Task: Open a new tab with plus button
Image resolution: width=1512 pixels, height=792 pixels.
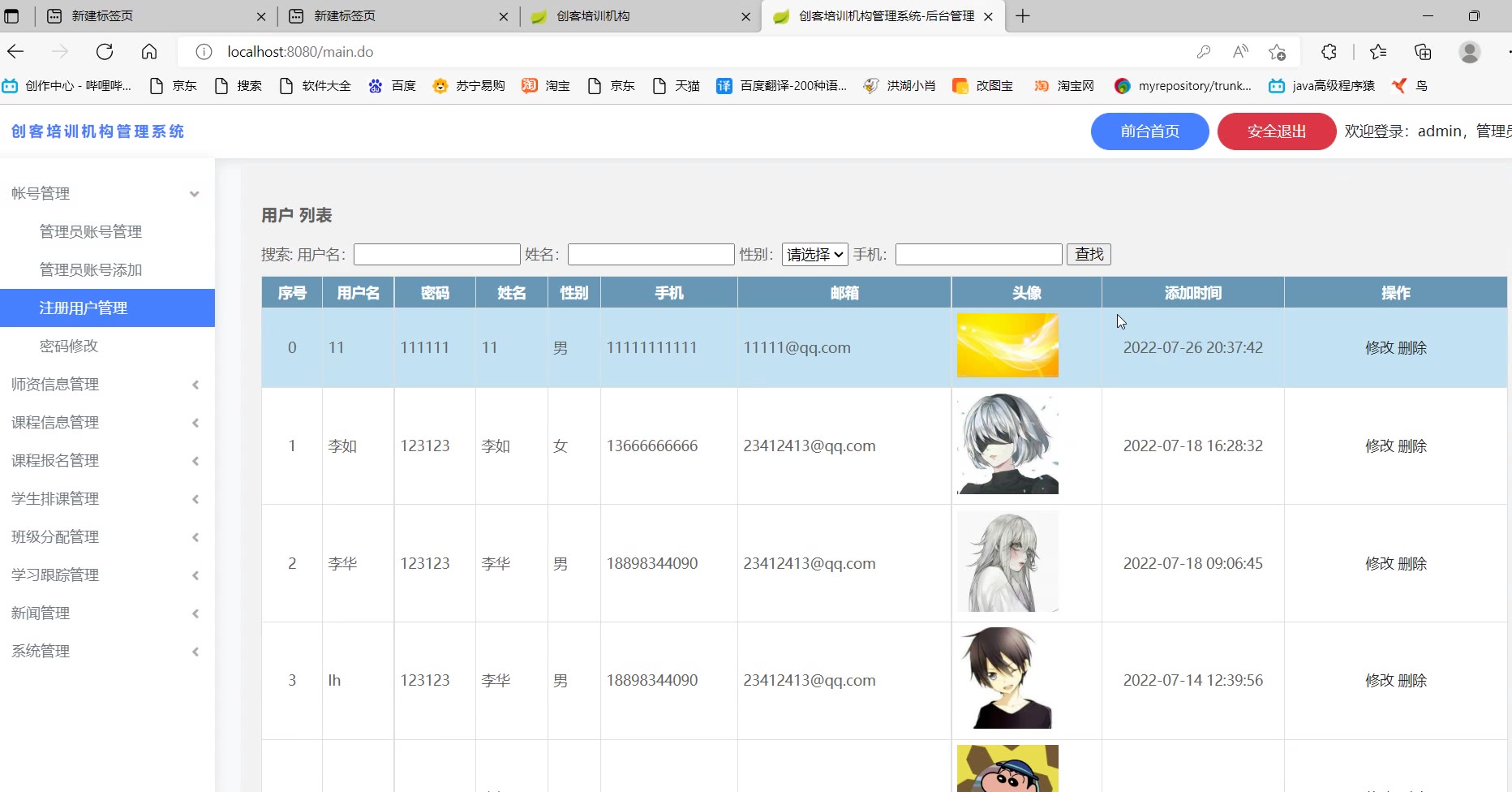Action: pyautogui.click(x=1023, y=16)
